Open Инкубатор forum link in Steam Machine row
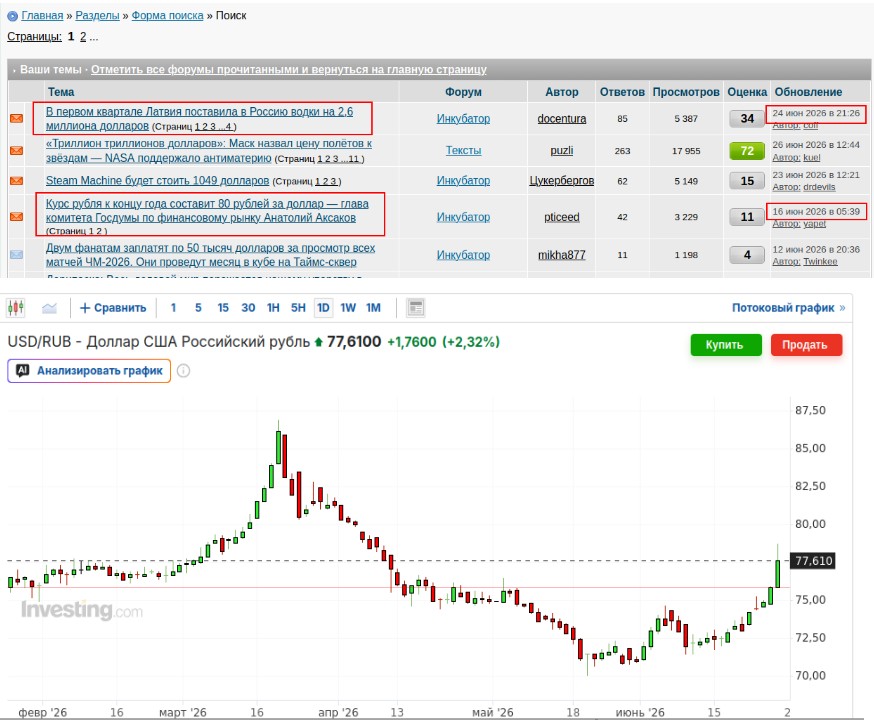 463,181
